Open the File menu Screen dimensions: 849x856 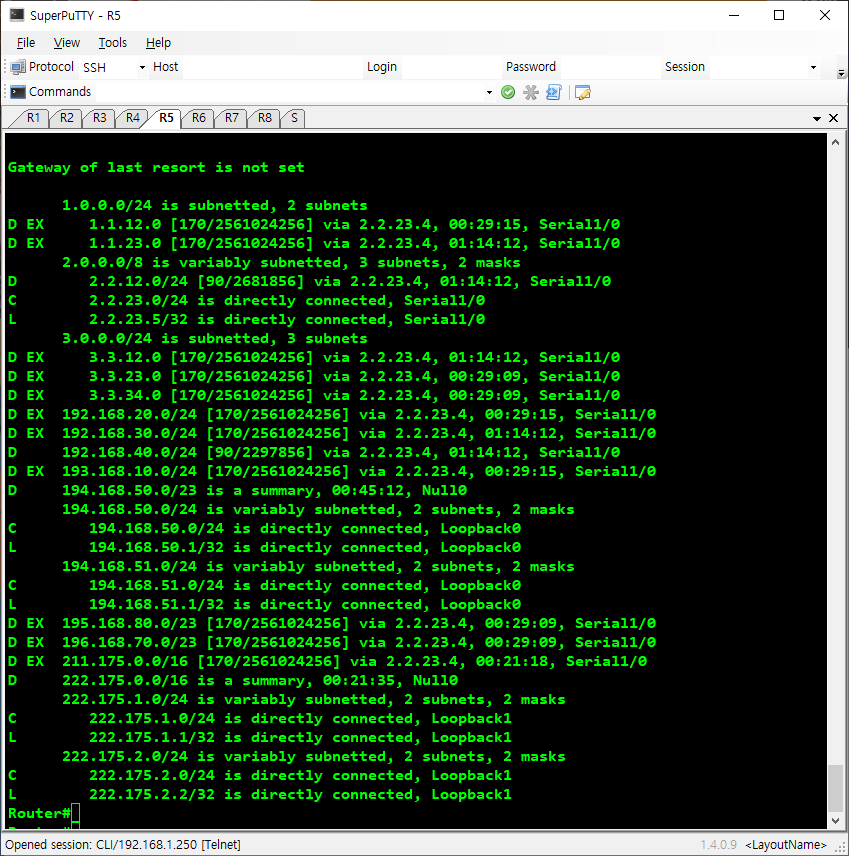coord(26,43)
